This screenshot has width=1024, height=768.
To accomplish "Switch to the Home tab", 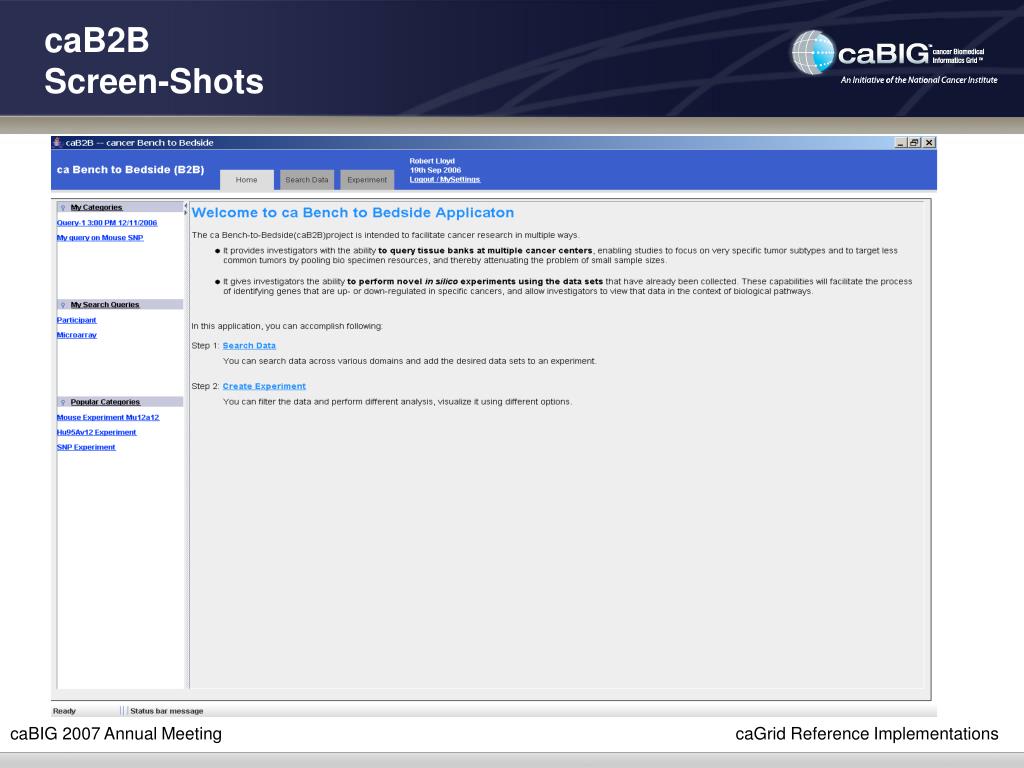I will click(246, 180).
